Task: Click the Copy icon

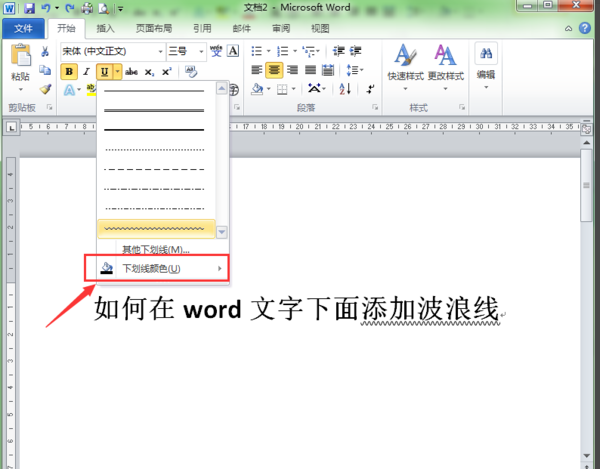Action: click(45, 70)
